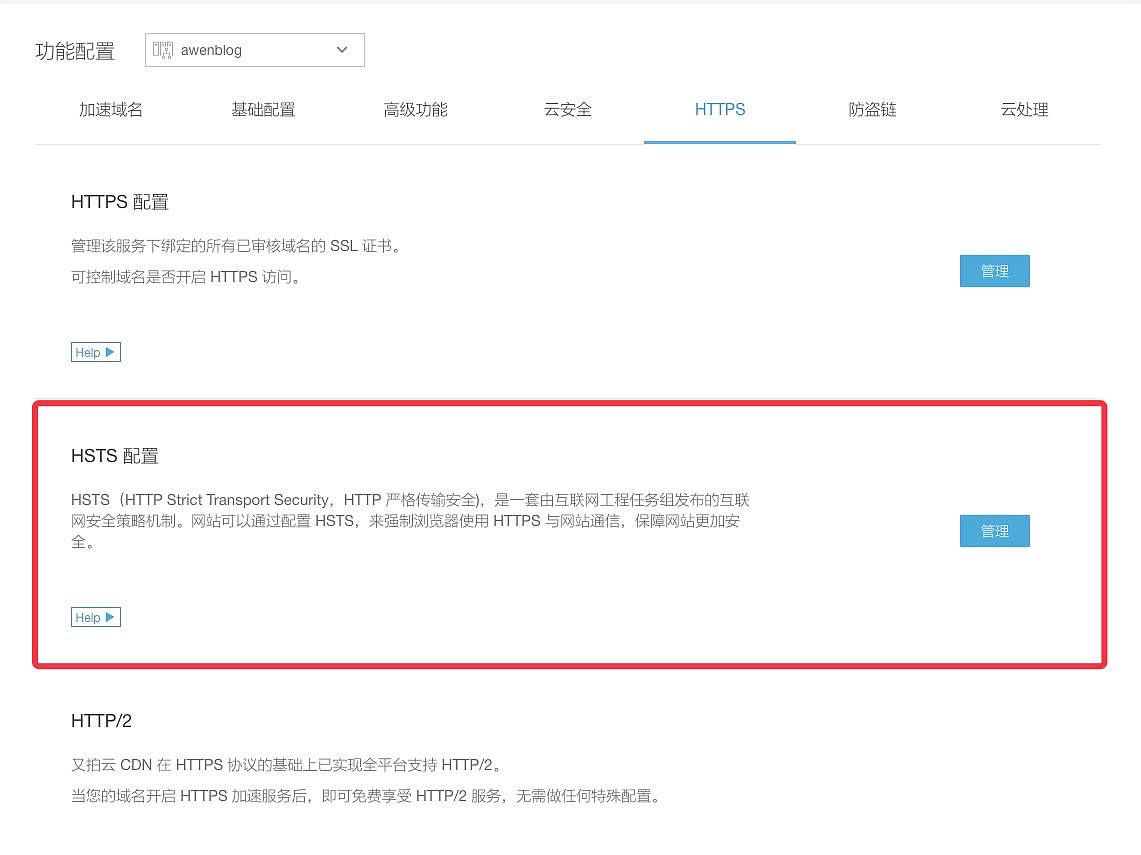The image size is (1141, 855).
Task: Switch to the 云处理 tab
Action: [1024, 110]
